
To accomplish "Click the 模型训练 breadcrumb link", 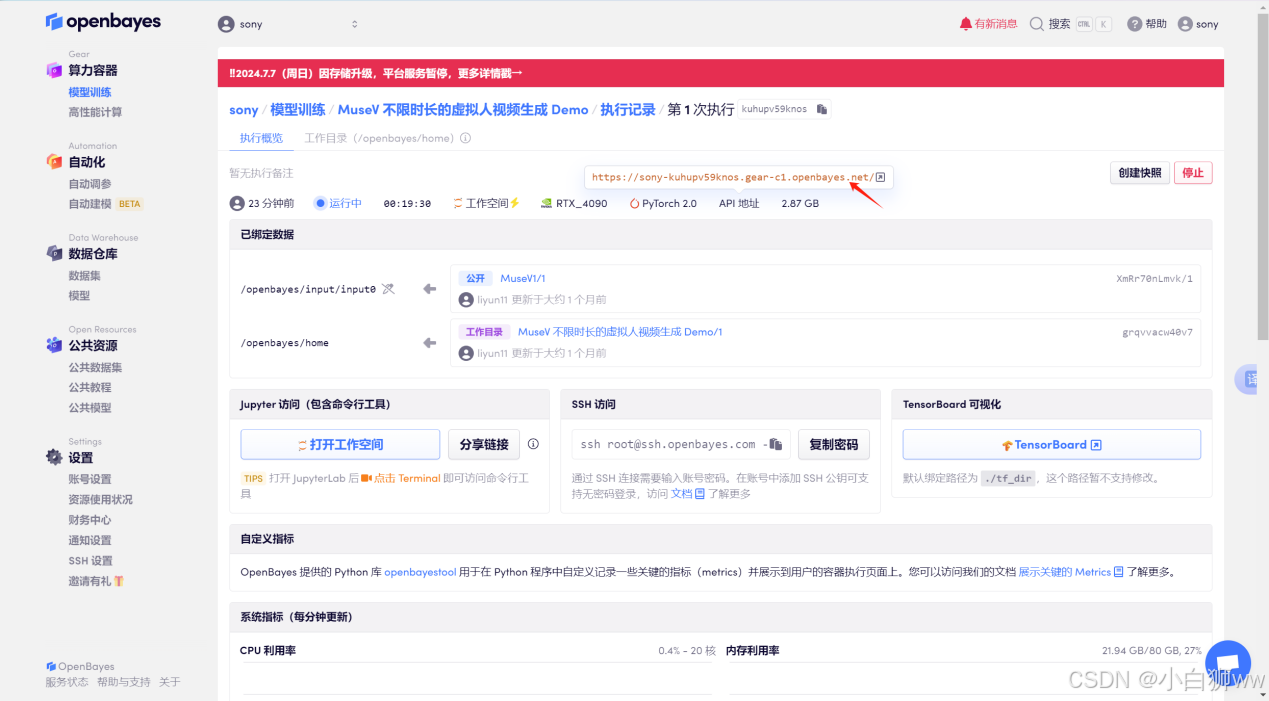I will pyautogui.click(x=298, y=110).
